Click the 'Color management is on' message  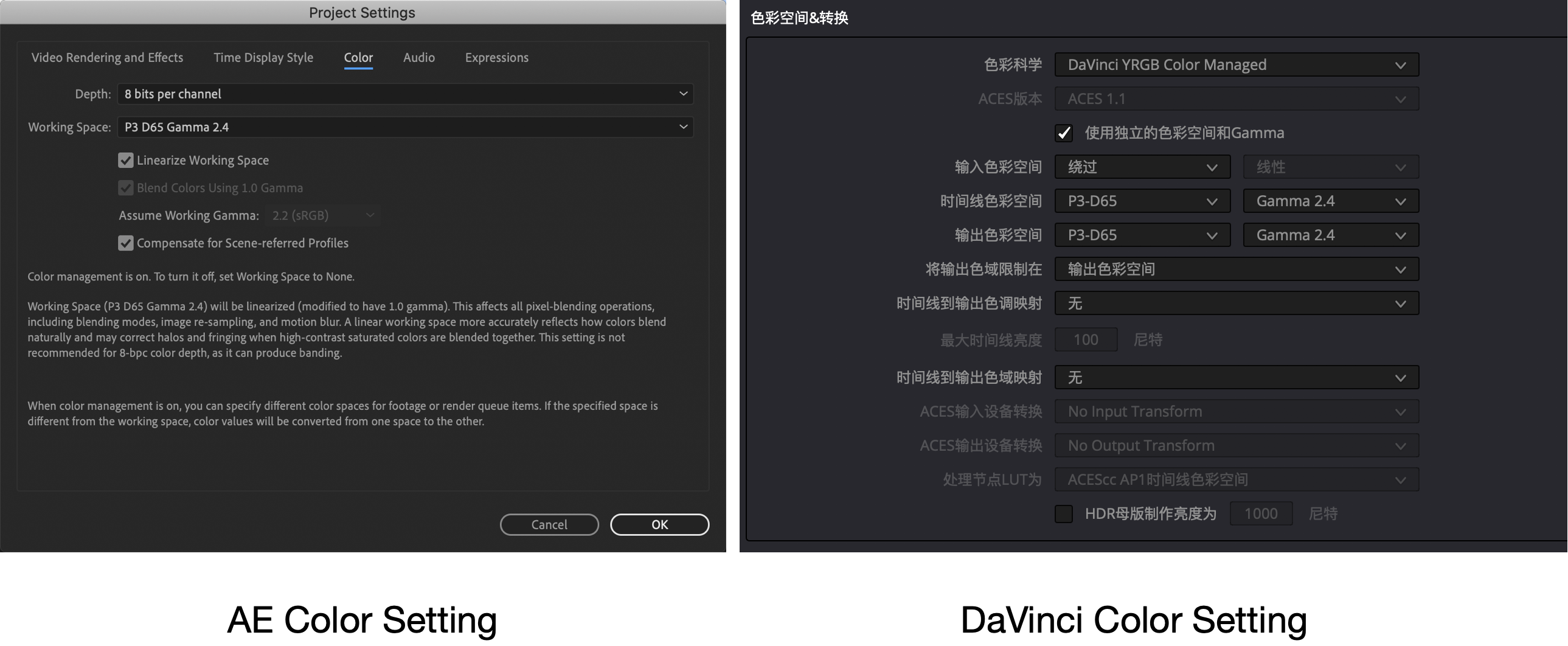point(190,276)
